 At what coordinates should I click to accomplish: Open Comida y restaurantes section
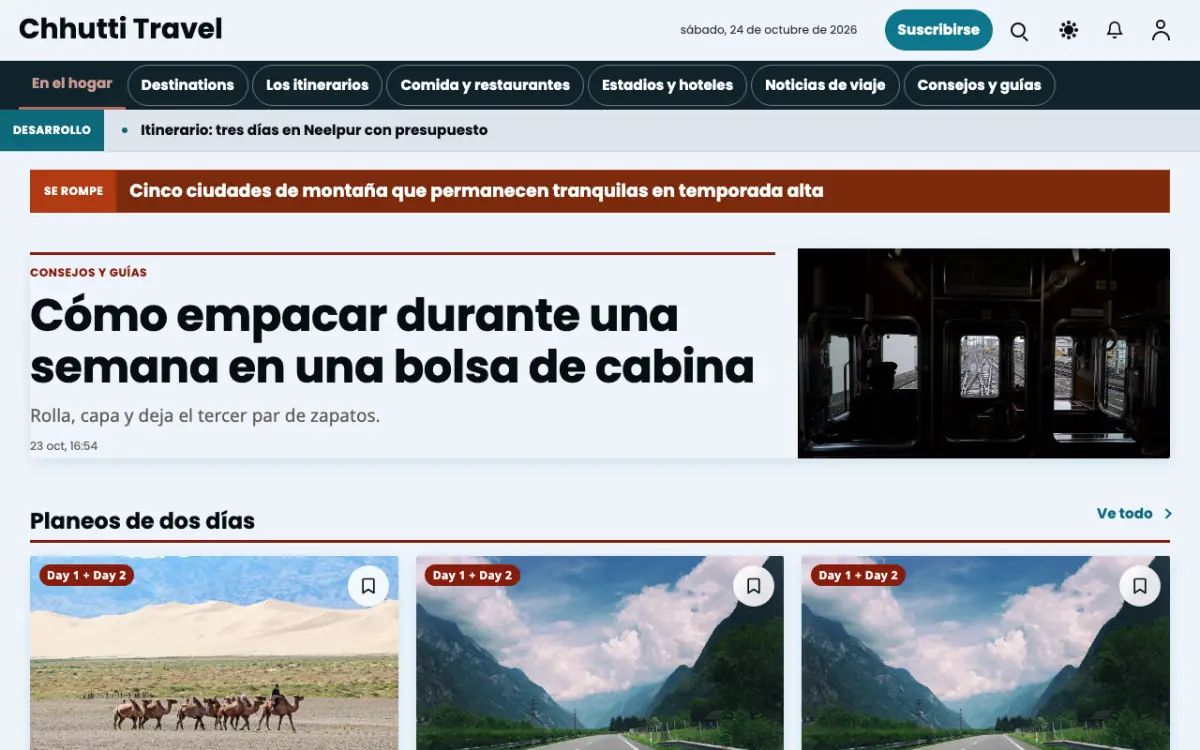click(485, 85)
